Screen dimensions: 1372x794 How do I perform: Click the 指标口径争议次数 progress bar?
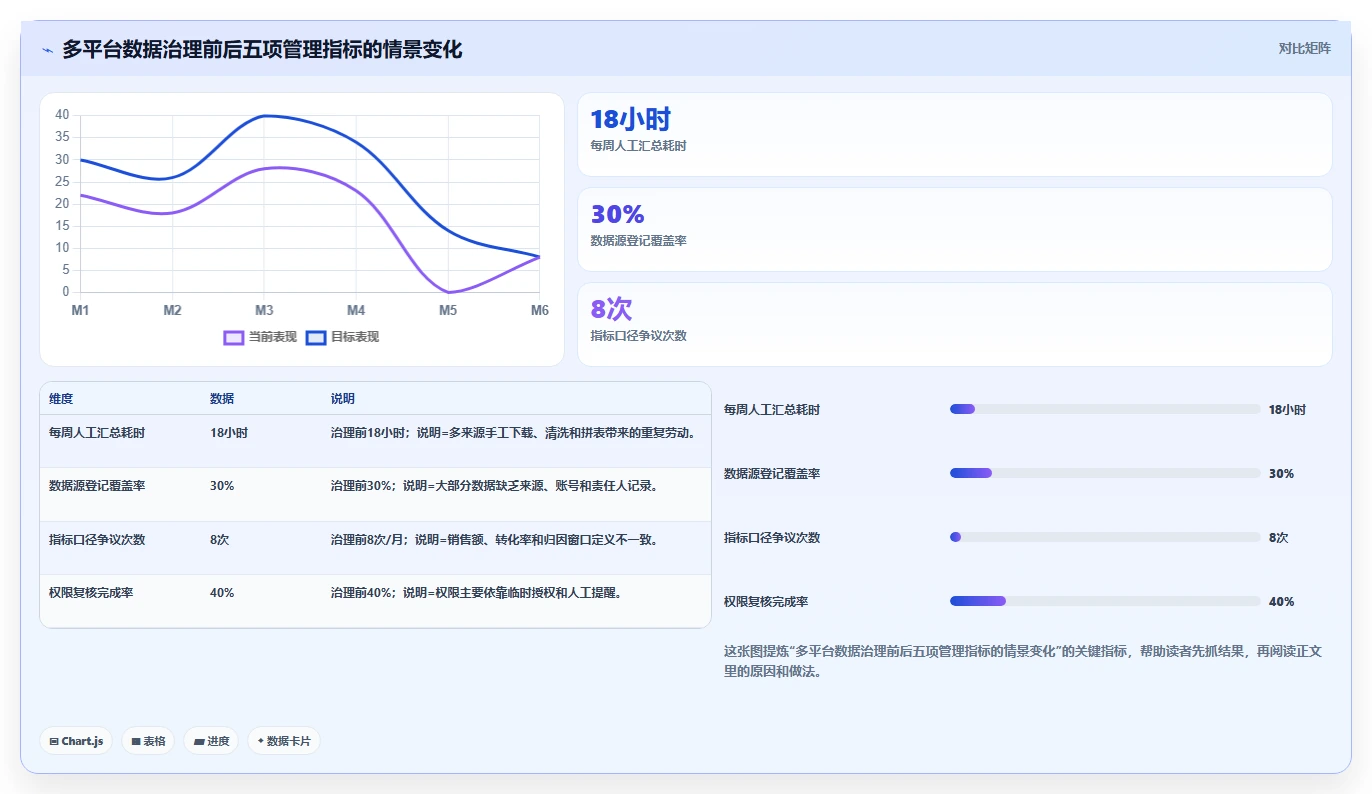[1105, 537]
